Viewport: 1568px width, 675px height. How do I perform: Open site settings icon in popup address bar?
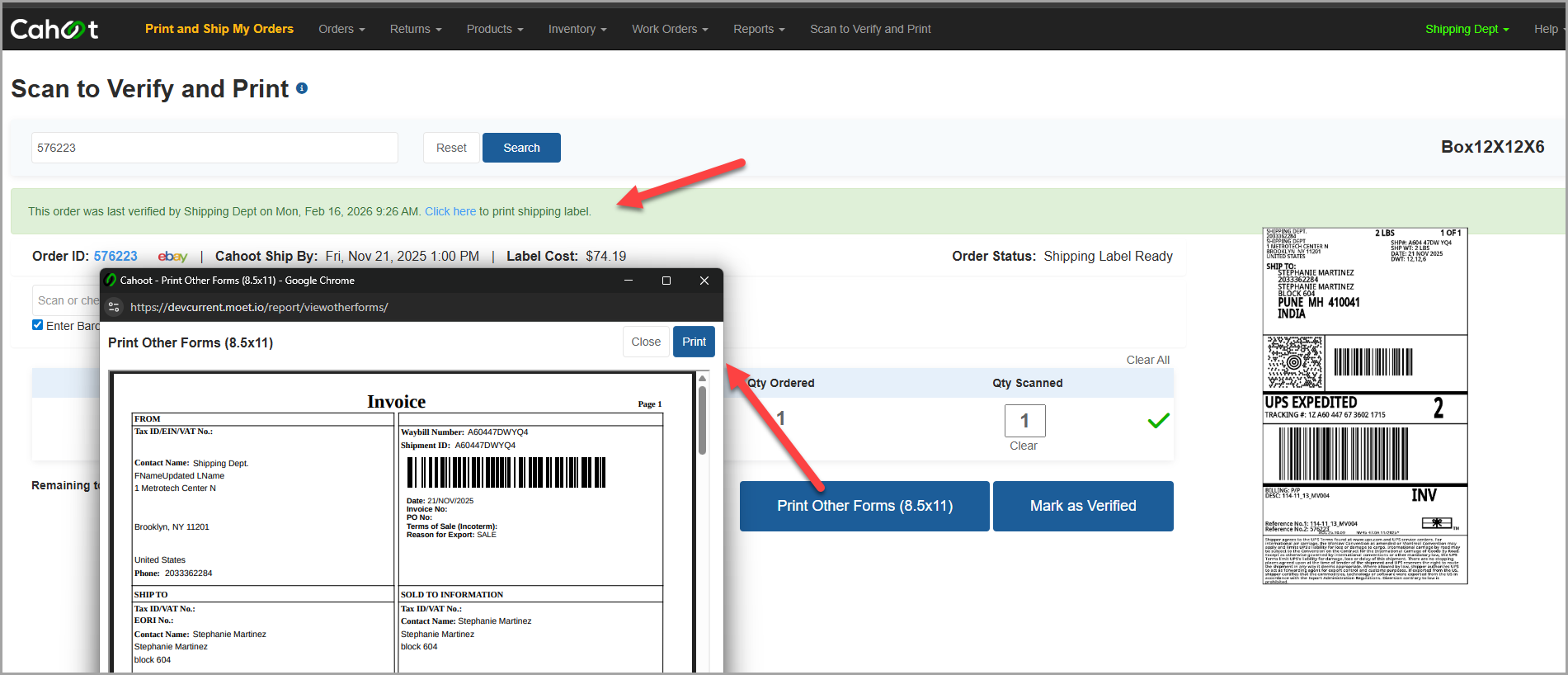[114, 307]
